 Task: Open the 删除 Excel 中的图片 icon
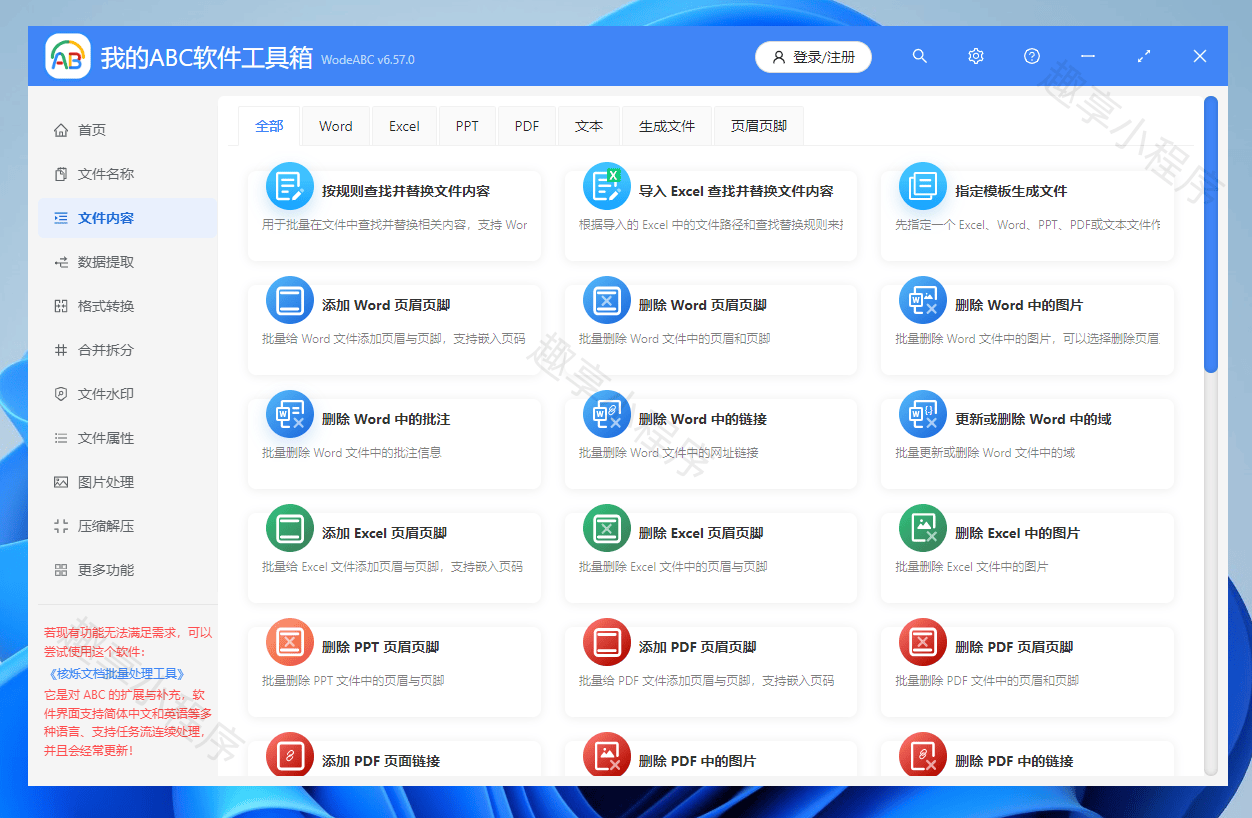point(923,528)
